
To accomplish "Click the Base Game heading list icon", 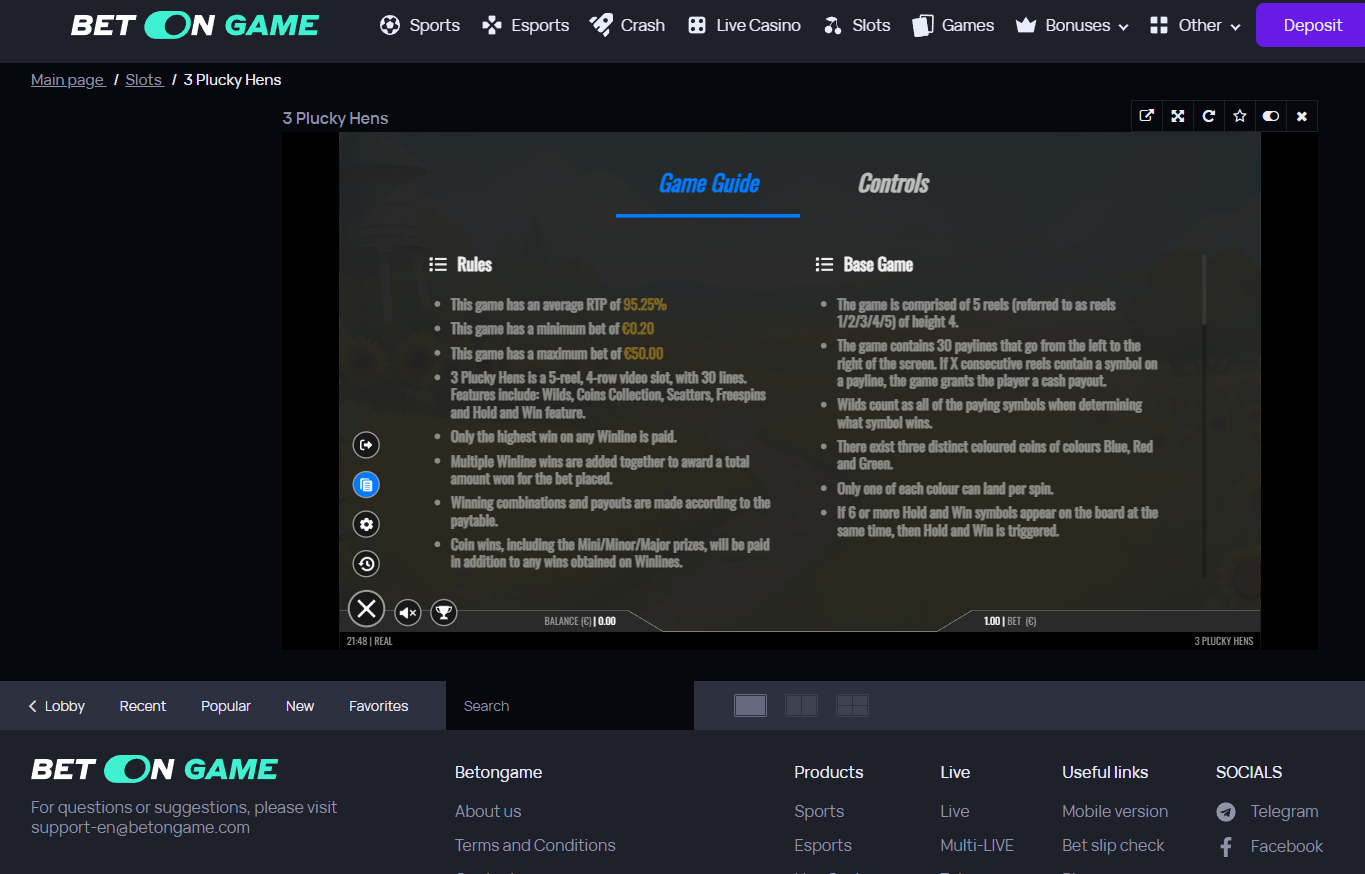I will [x=824, y=264].
